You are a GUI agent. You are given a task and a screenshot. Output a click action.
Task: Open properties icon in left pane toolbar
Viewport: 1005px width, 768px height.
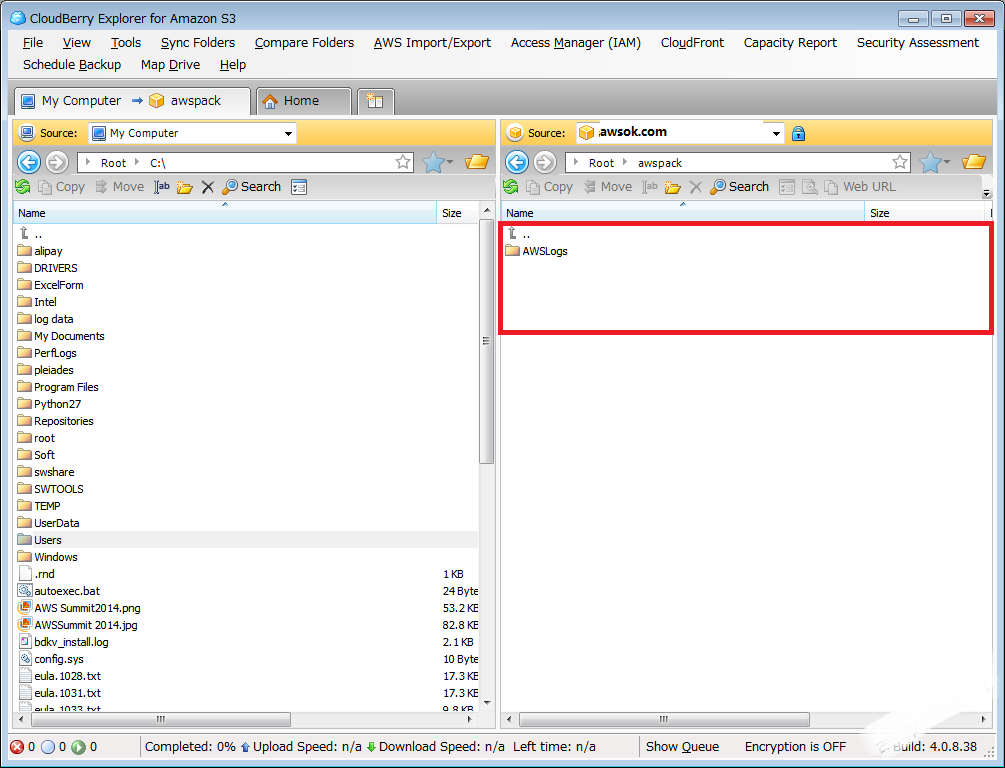(299, 187)
